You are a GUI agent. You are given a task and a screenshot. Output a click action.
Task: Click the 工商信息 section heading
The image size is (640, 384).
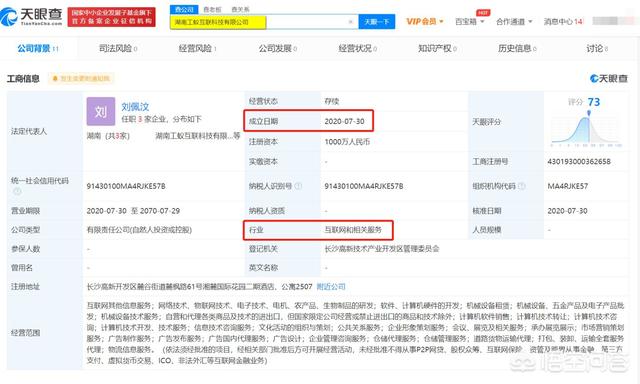[23, 79]
